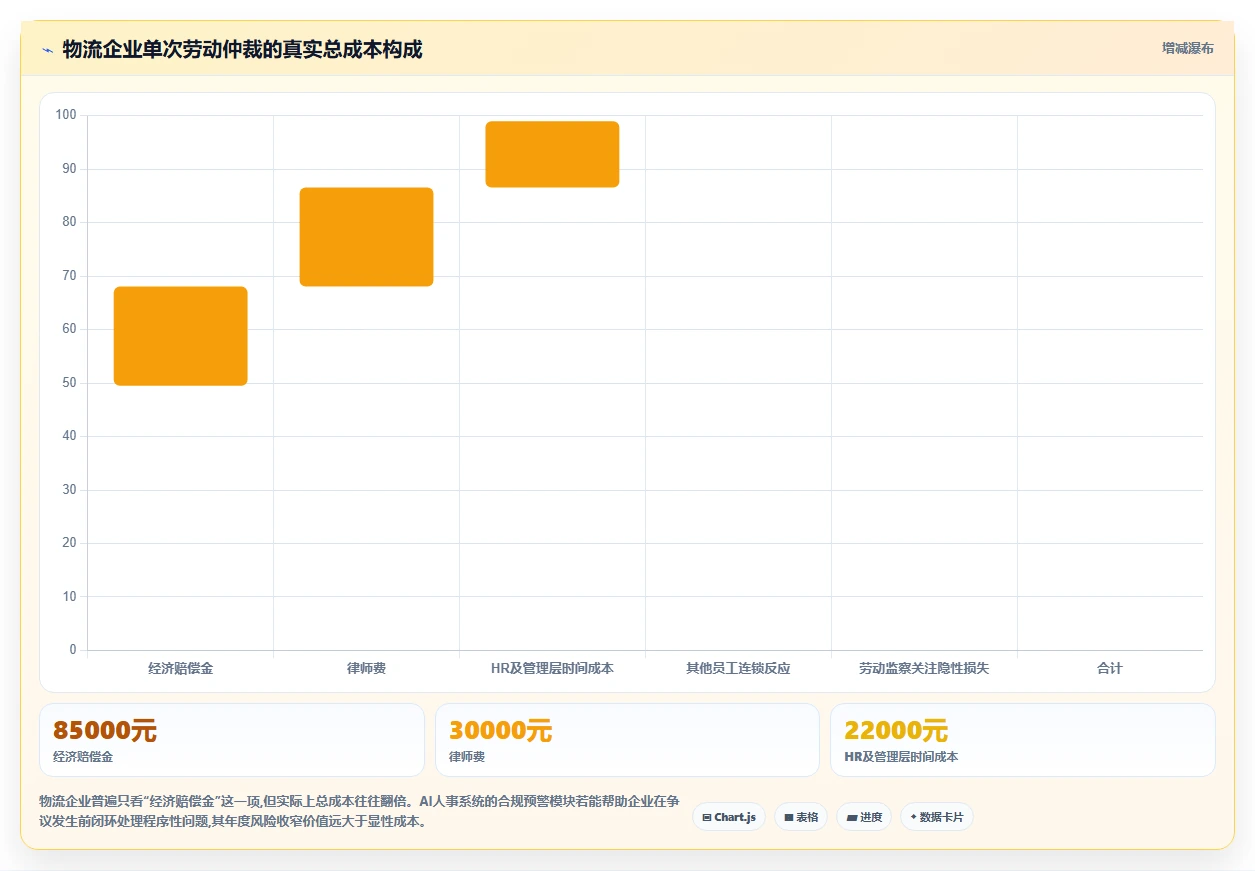Screen dimensions: 1255x871
Task: Open the 30000元 律师费 data card
Action: (x=627, y=740)
